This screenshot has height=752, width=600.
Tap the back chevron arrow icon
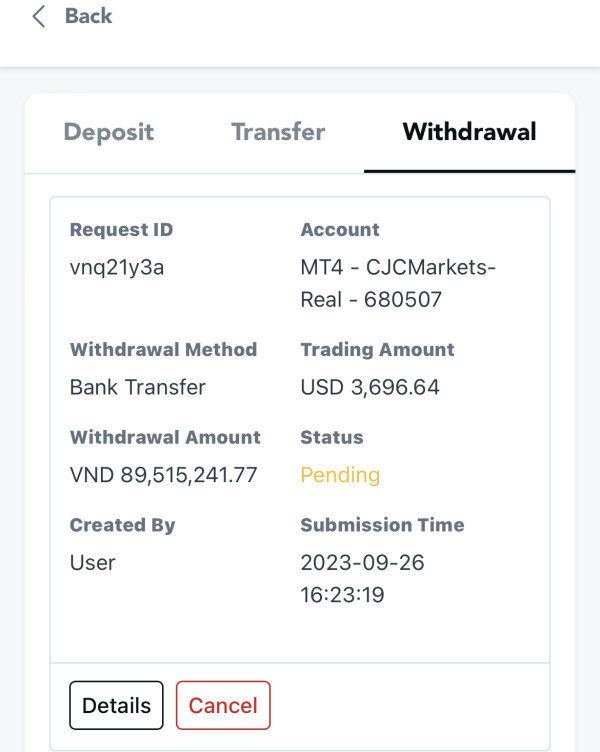pyautogui.click(x=39, y=17)
